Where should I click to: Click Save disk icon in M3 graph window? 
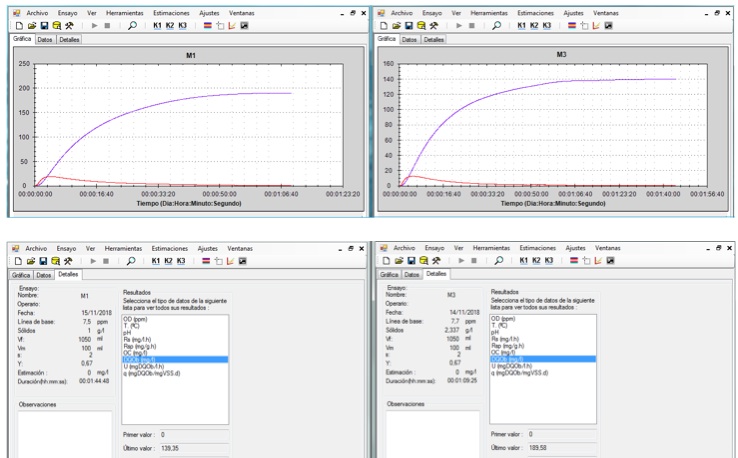[x=409, y=25]
